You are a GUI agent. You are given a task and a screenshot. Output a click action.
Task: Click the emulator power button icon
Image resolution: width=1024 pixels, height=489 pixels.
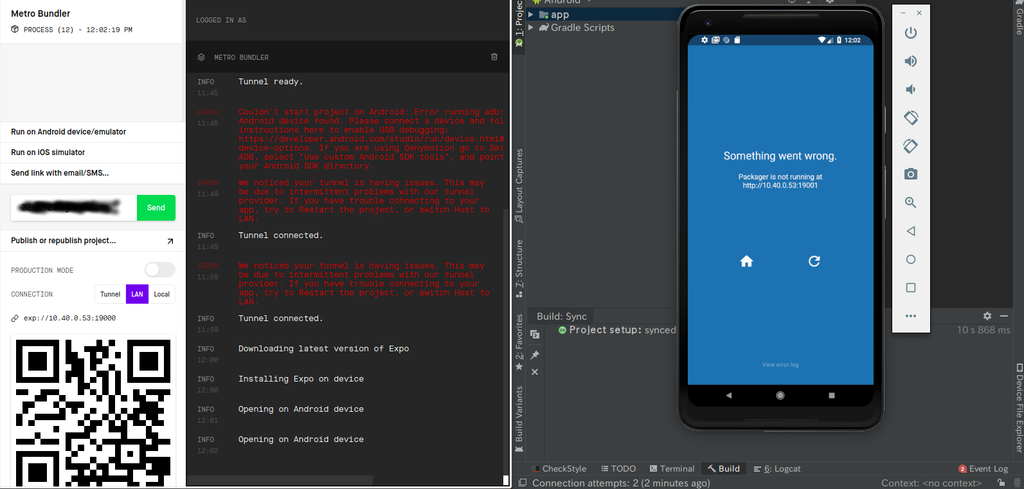(910, 33)
